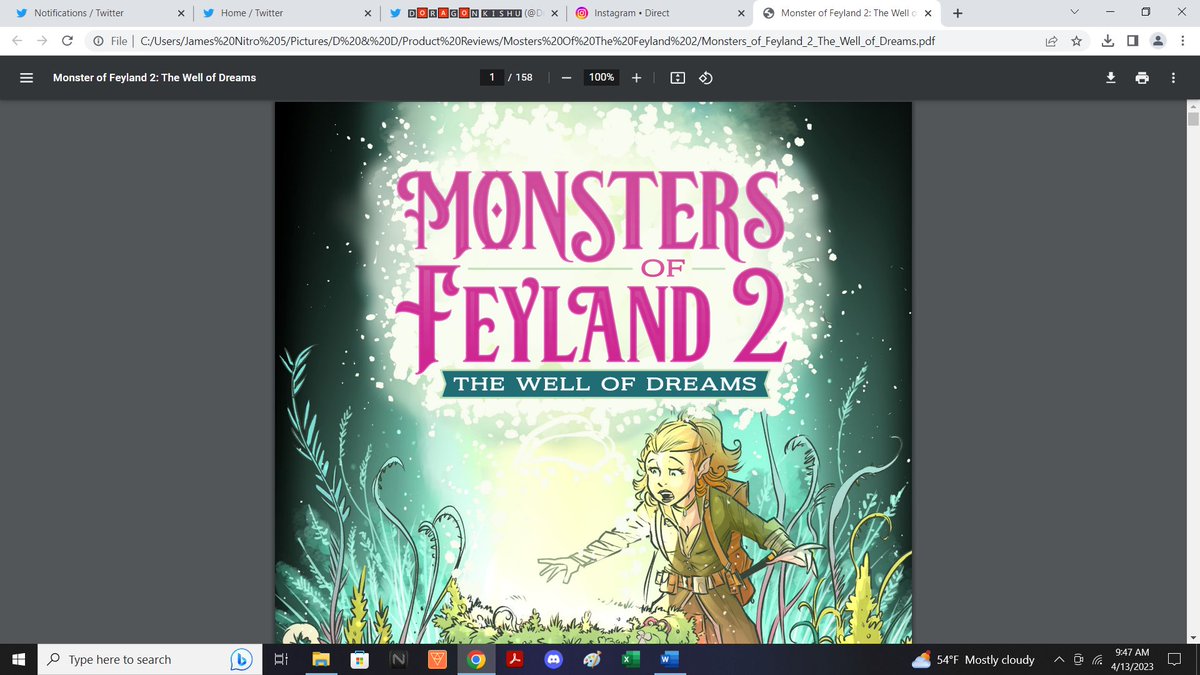Open File Explorer from taskbar
Screen dimensions: 1200x675
320,659
